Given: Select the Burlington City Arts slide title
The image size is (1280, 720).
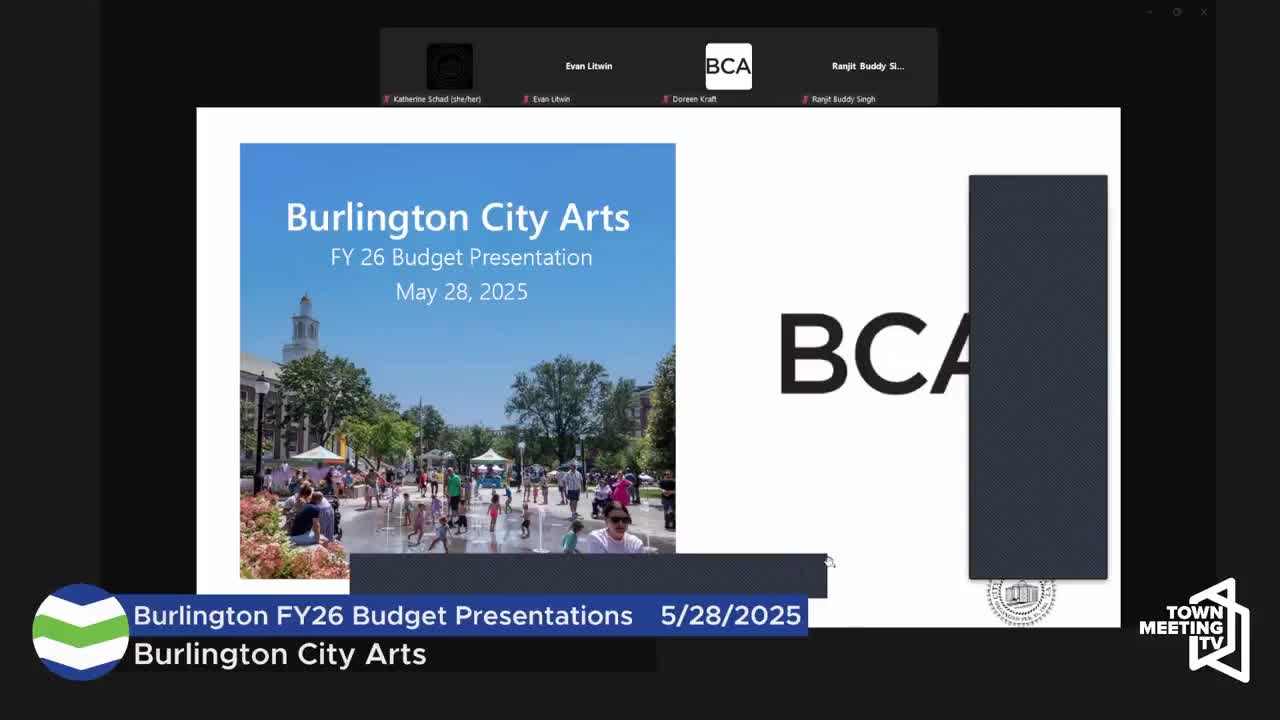Looking at the screenshot, I should coord(458,218).
